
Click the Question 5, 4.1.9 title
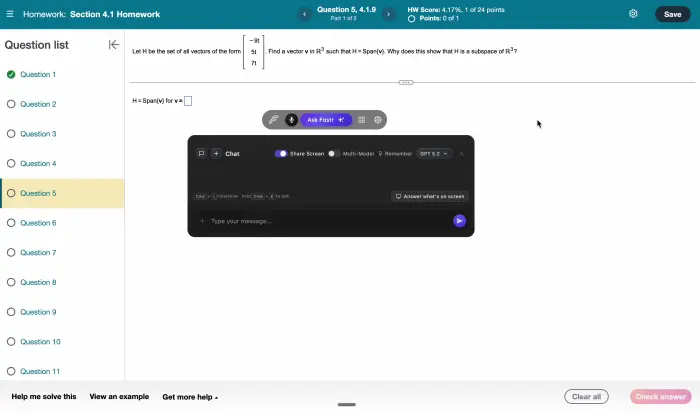[346, 9]
